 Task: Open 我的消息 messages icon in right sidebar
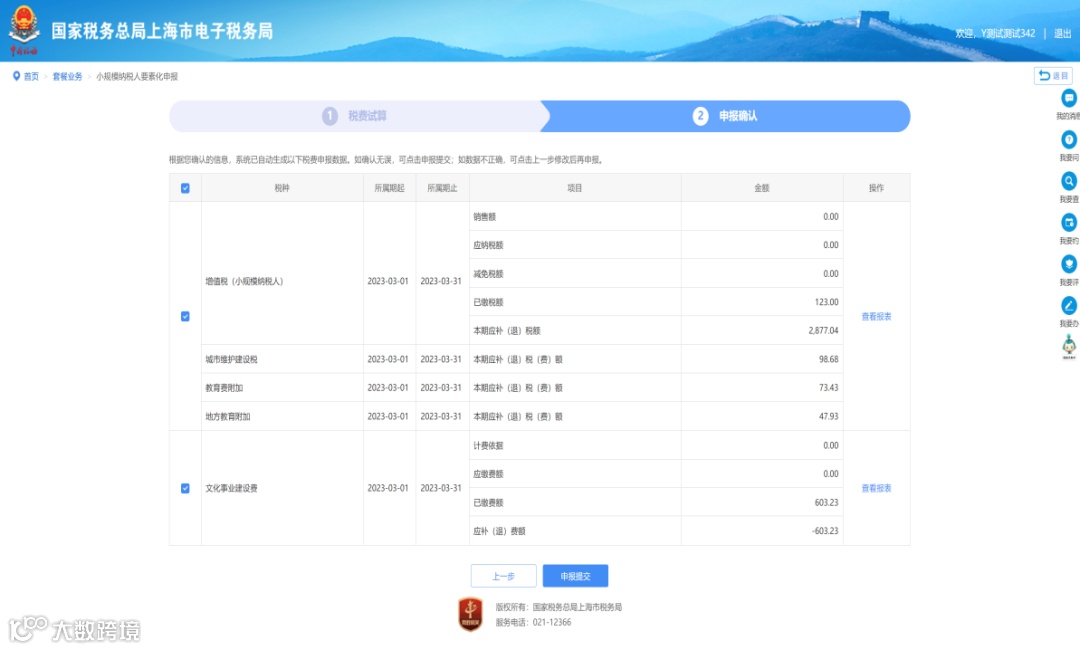tap(1068, 98)
